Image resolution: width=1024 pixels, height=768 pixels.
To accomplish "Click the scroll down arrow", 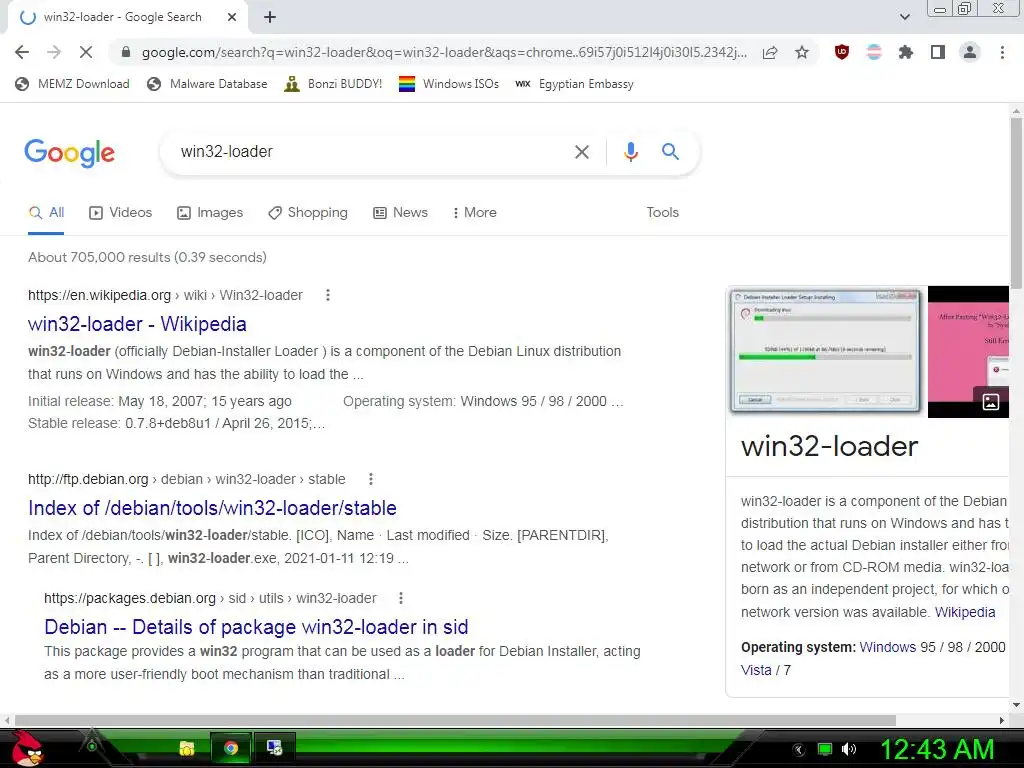I will (x=1016, y=705).
